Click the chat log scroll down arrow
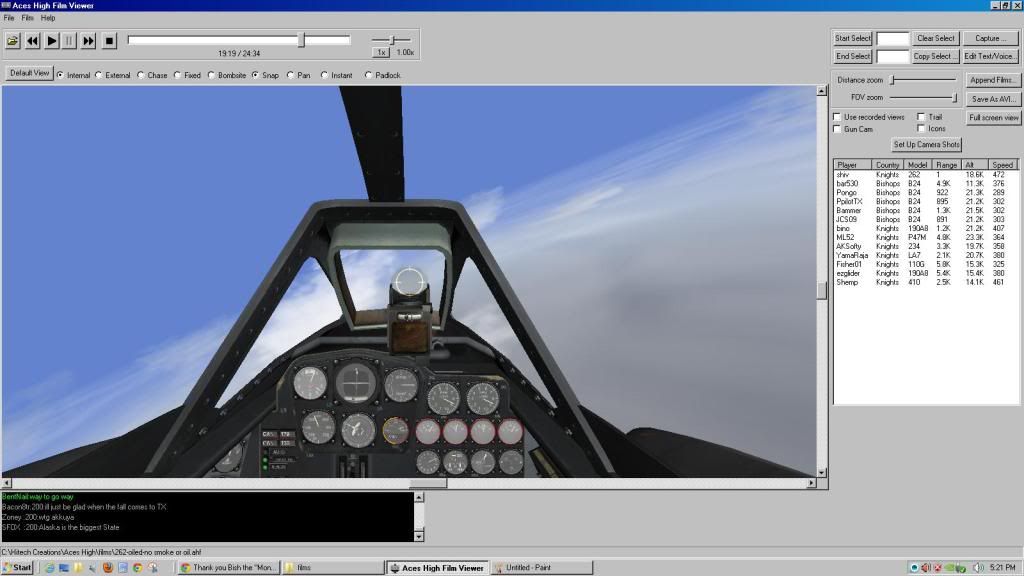 (419, 536)
